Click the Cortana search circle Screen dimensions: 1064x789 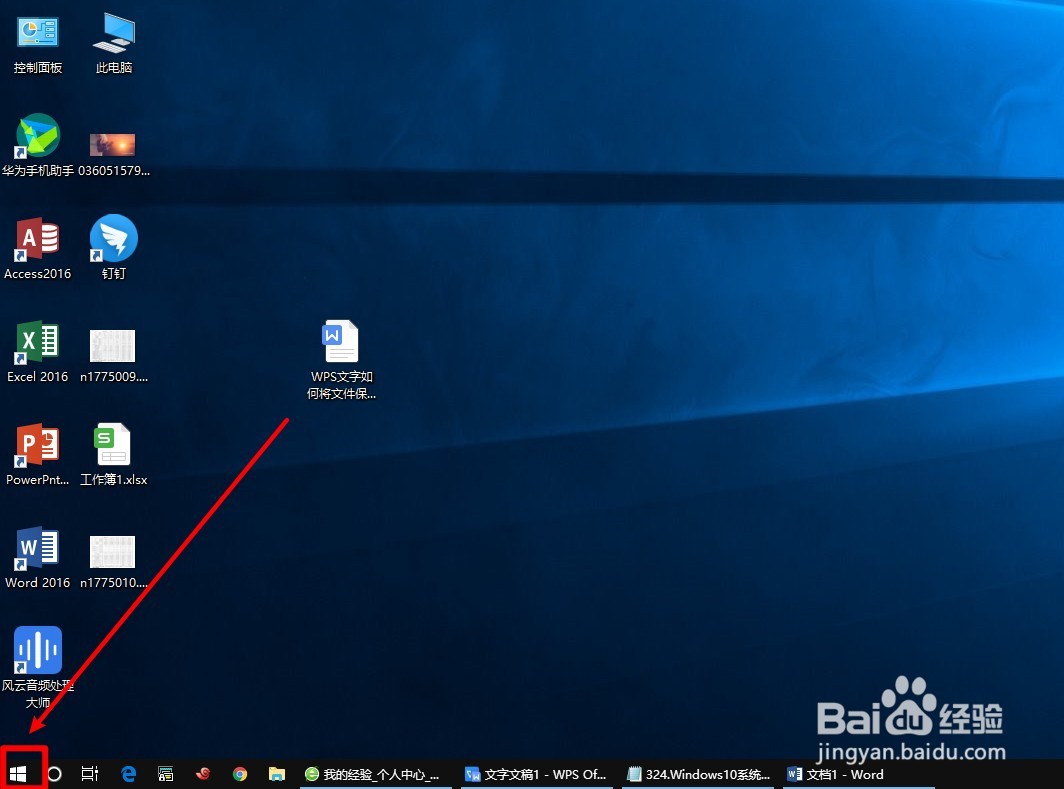coord(54,773)
